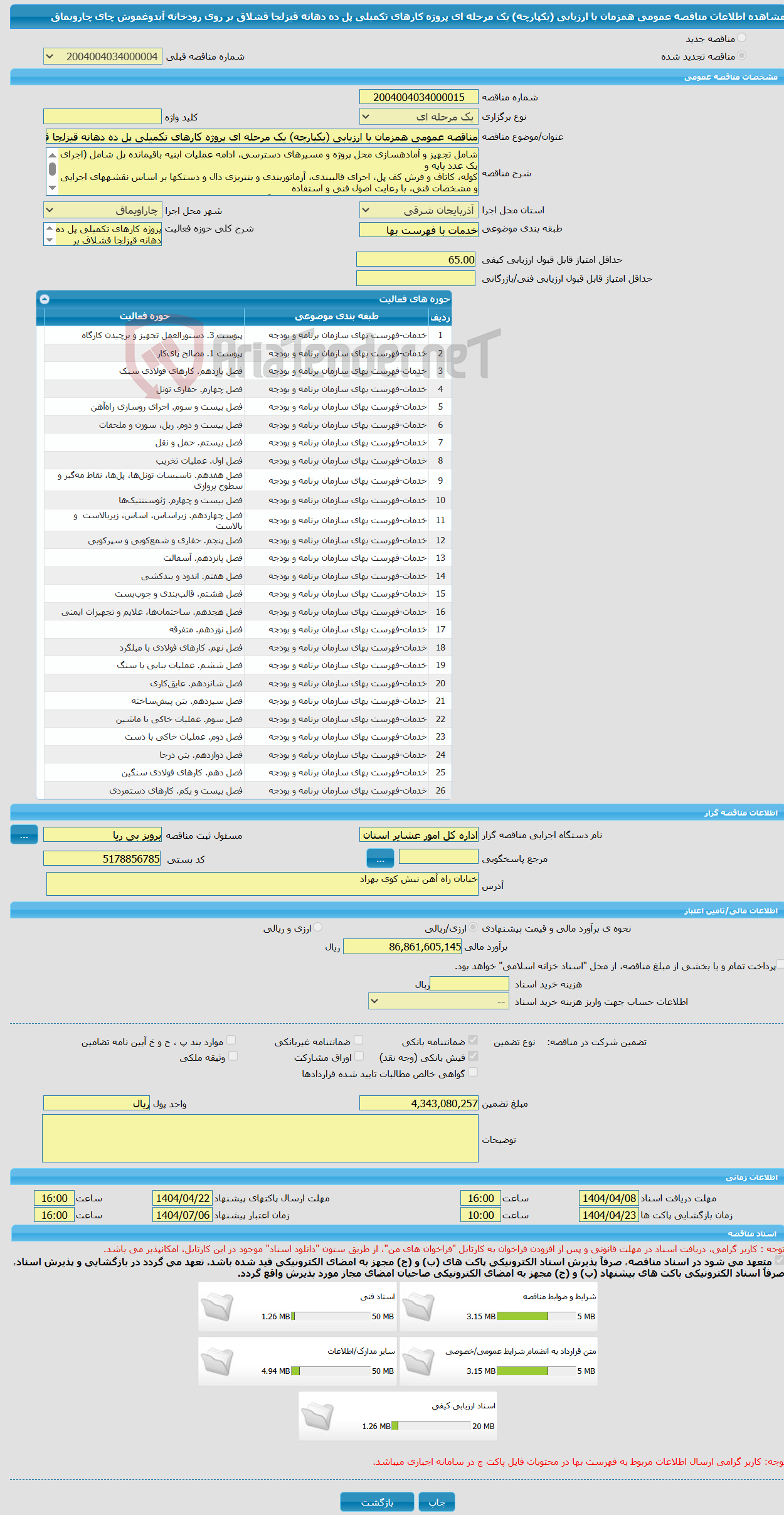
Task: Select the مناقصه جدید radio button
Action: point(742,38)
